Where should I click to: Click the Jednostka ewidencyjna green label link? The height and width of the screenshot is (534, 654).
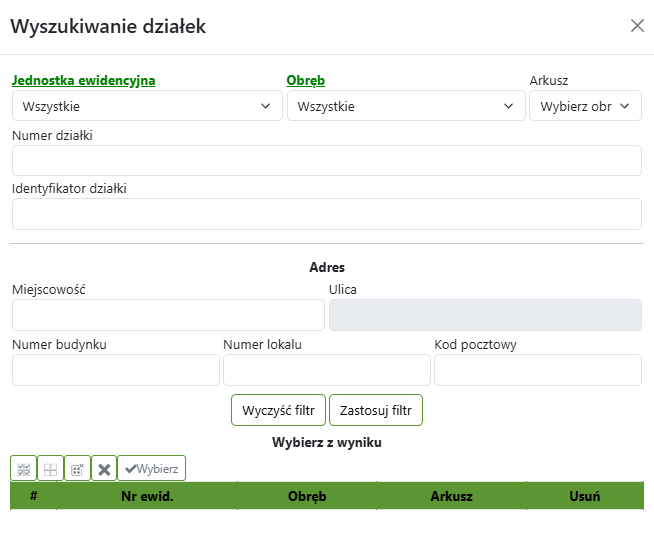pyautogui.click(x=84, y=81)
